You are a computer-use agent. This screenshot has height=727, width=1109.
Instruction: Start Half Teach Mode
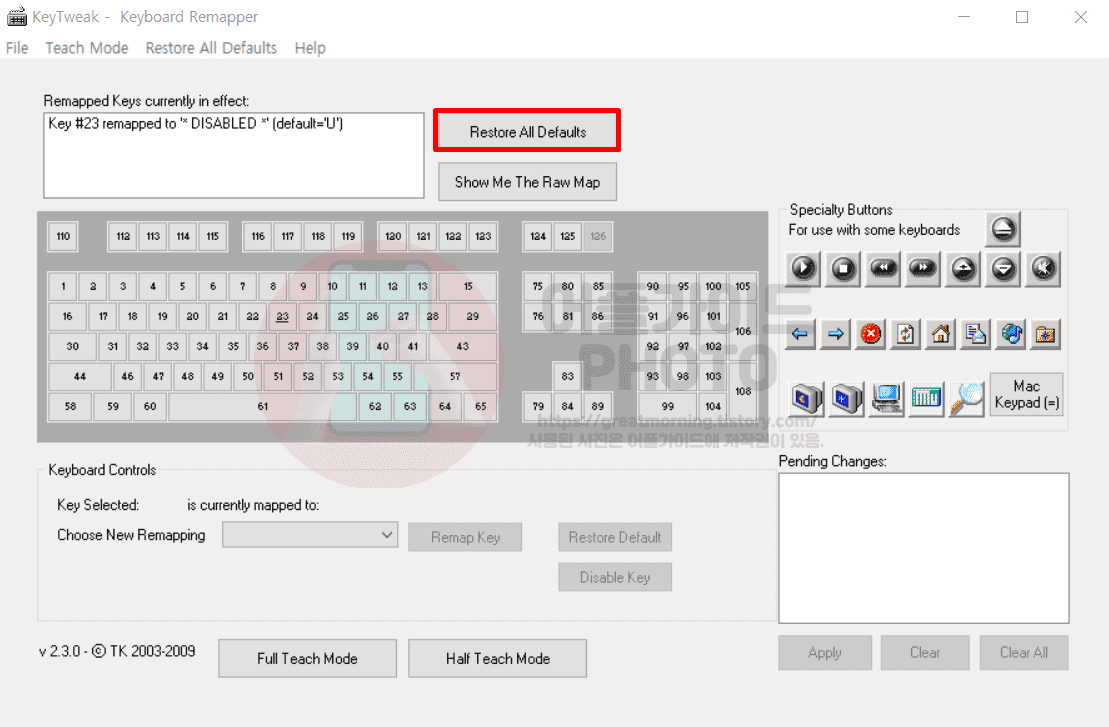click(x=498, y=658)
